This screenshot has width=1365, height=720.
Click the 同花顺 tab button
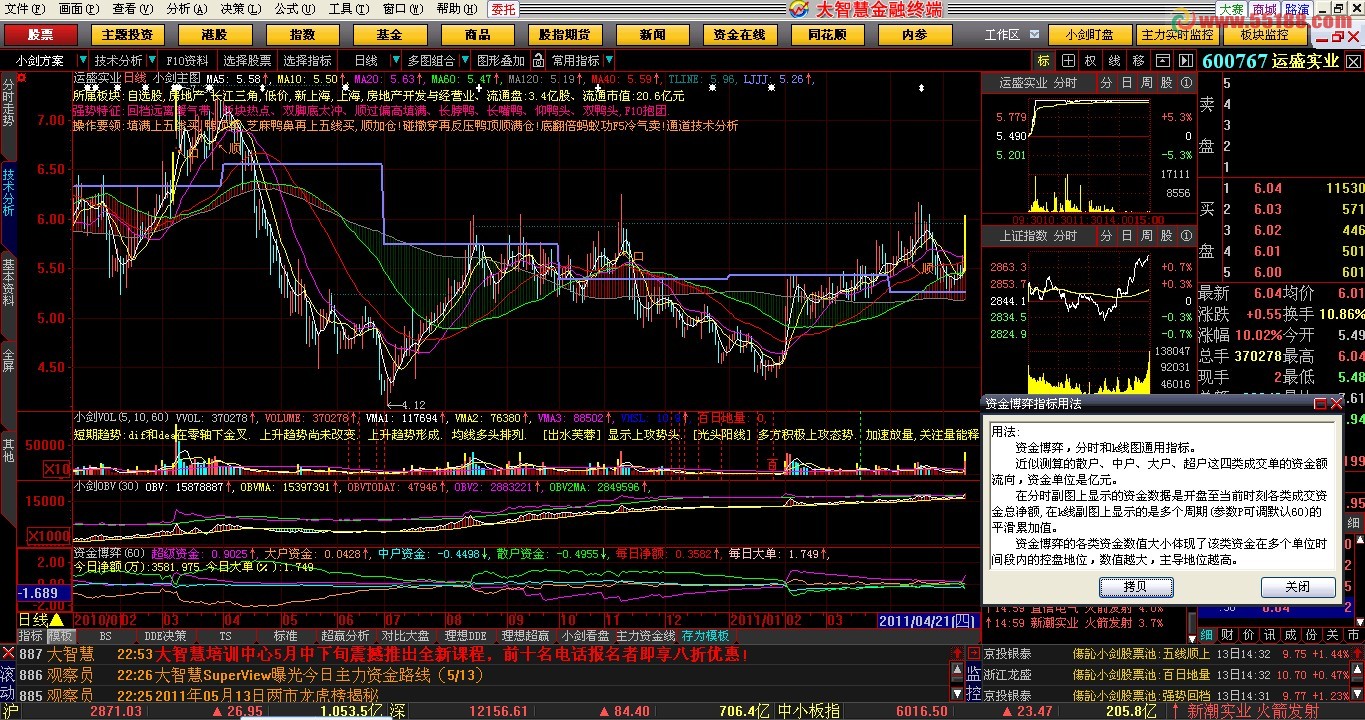coord(829,35)
